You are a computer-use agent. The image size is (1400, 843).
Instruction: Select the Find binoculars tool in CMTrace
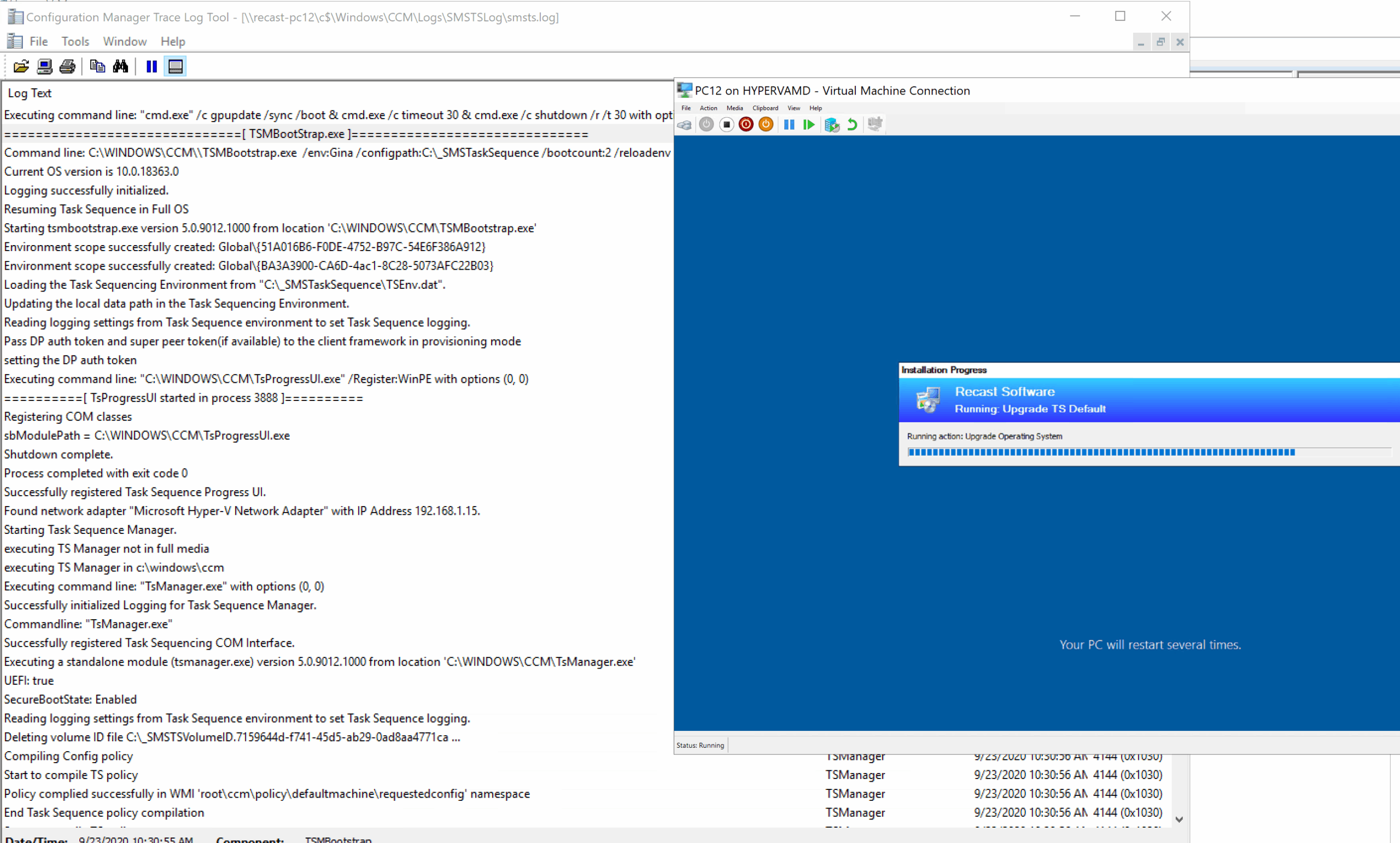point(120,66)
